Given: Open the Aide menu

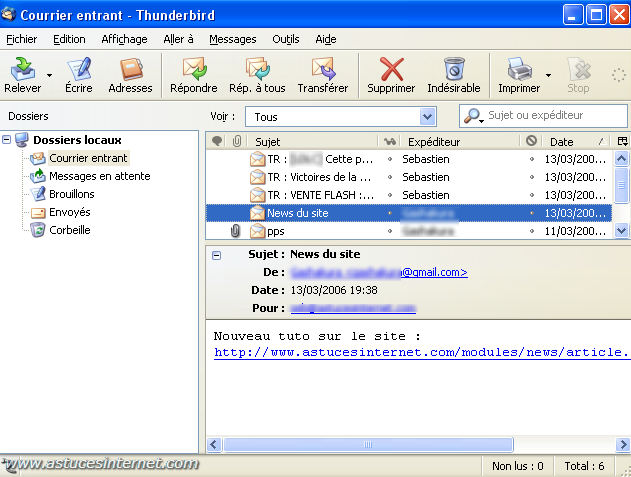Looking at the screenshot, I should [326, 39].
